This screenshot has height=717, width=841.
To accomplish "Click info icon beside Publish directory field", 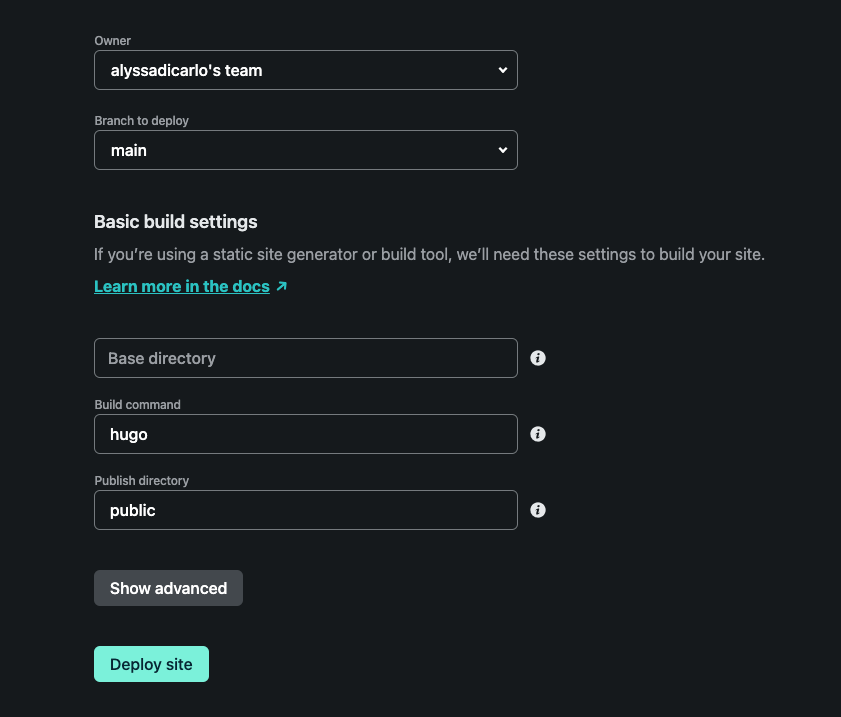I will click(x=538, y=510).
